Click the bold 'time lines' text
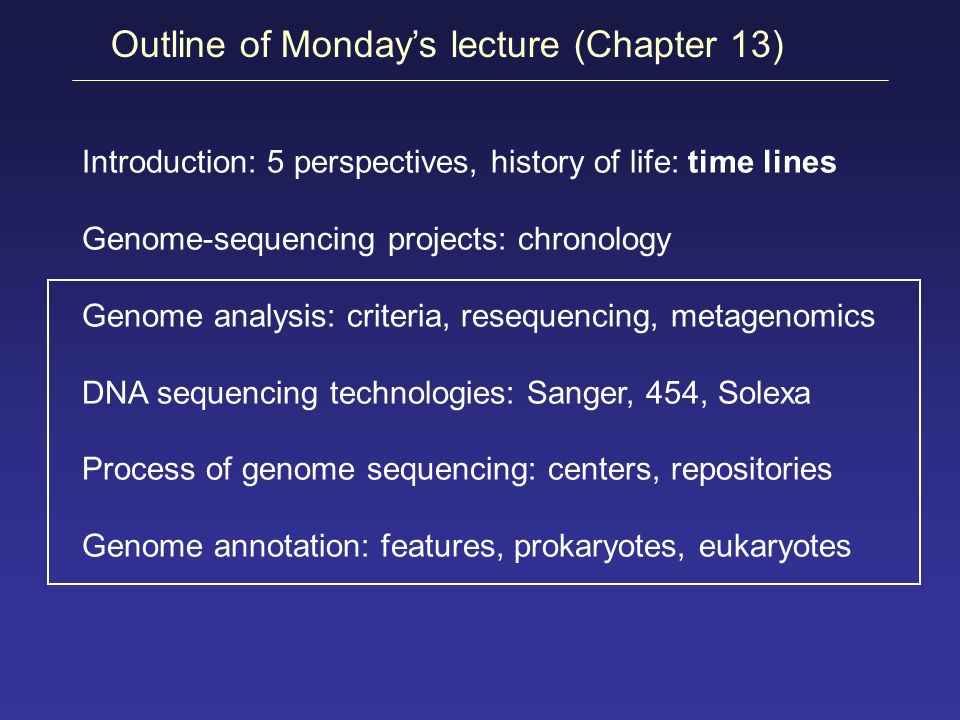 [x=762, y=162]
